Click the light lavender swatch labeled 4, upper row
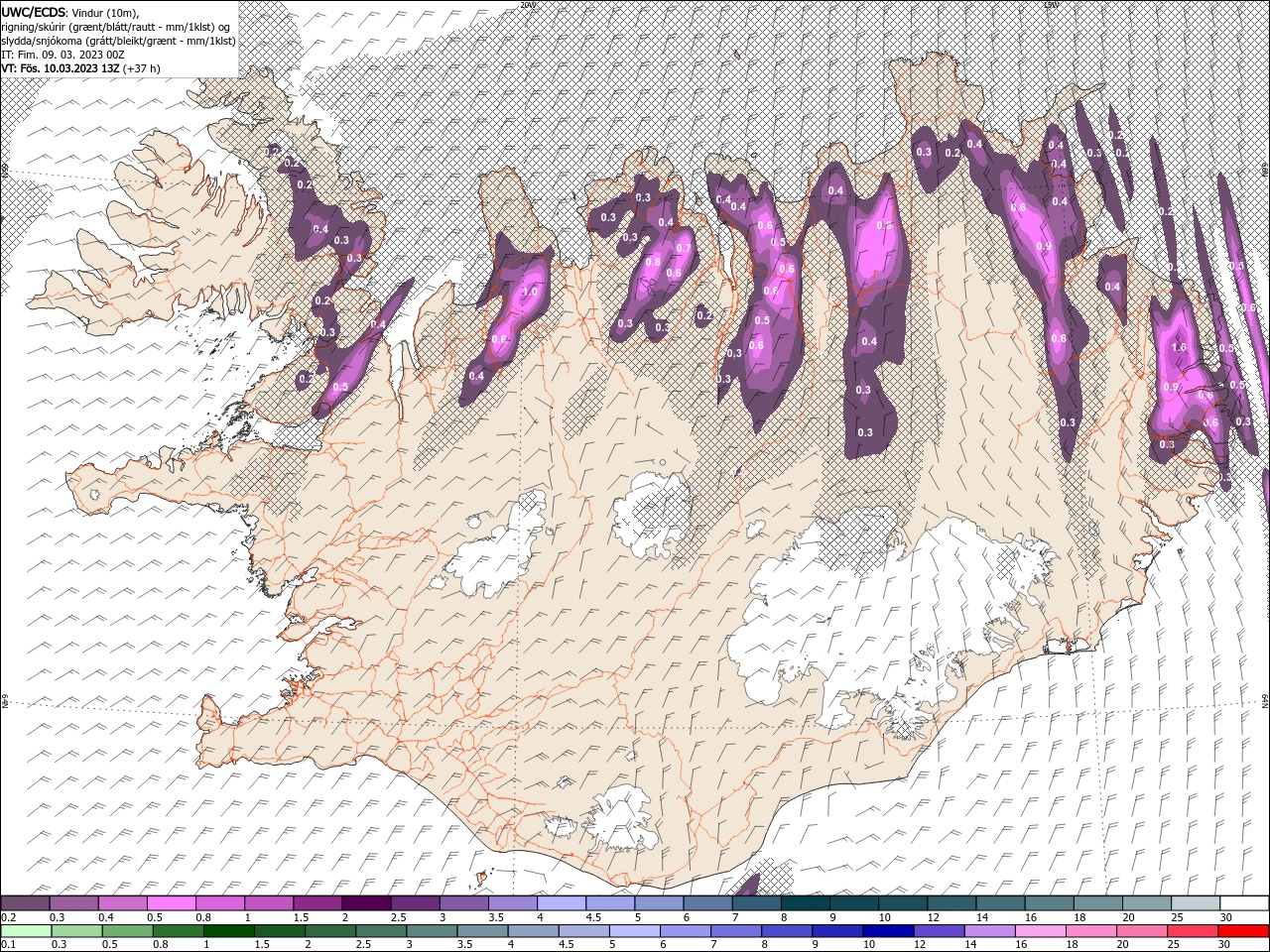The image size is (1270, 952). tap(563, 903)
